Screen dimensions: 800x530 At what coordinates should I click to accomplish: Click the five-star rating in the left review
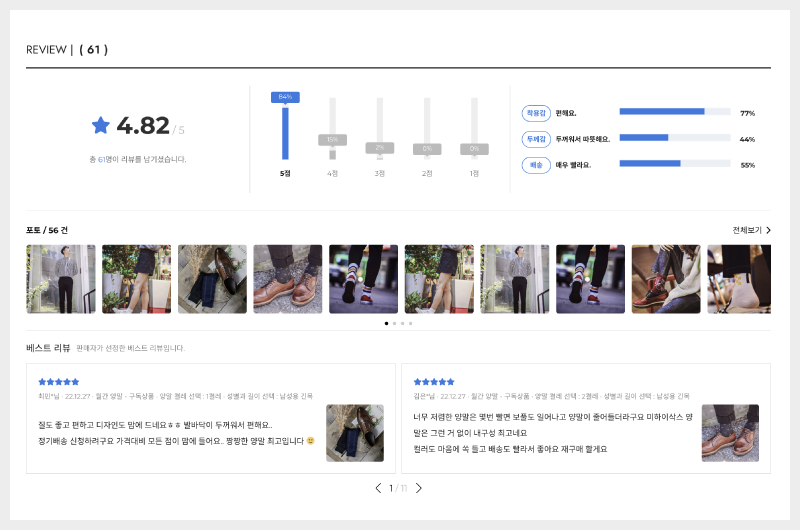(x=58, y=382)
